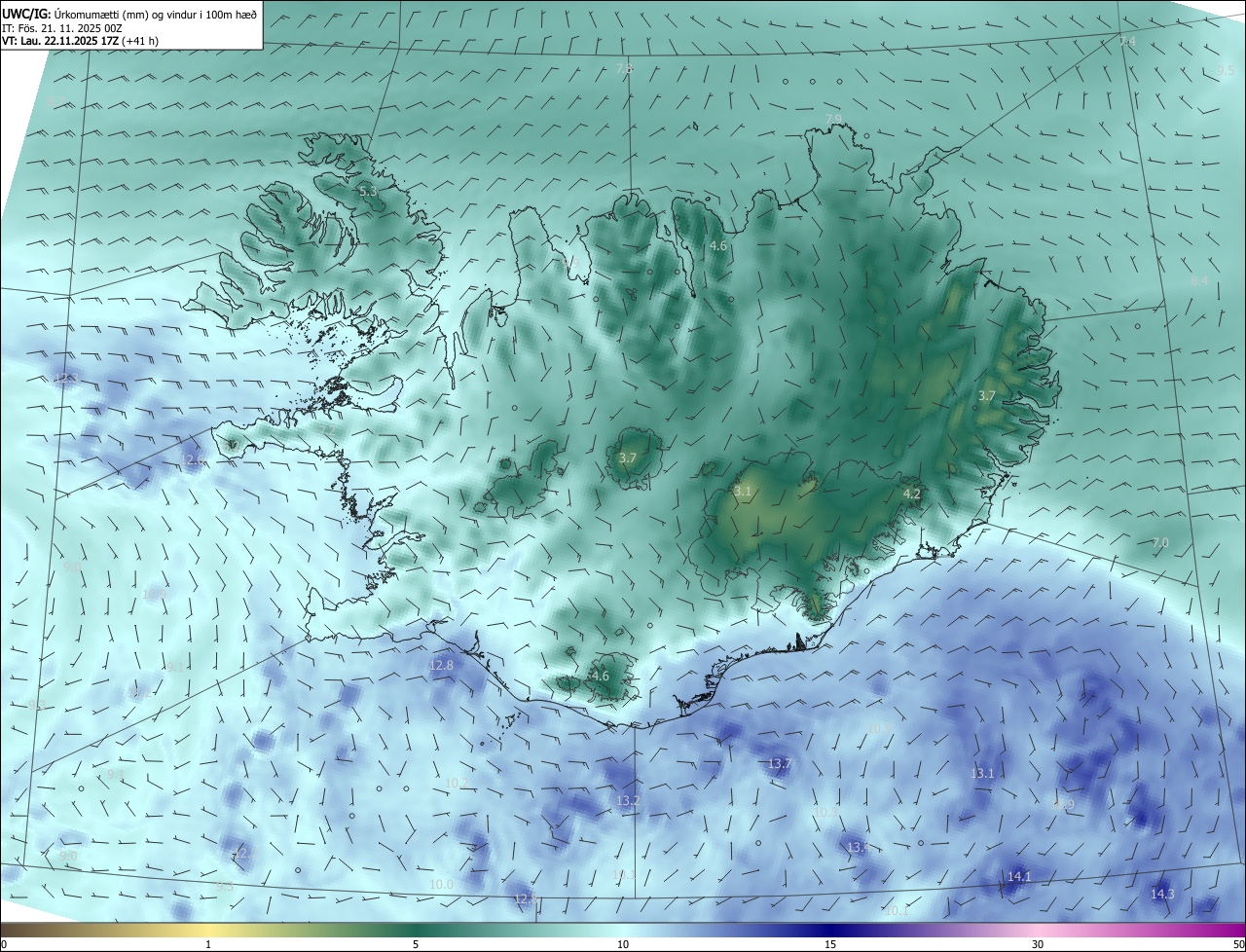Select the 'IT: Fös. 21. 11. 2025 00Z' line
The image size is (1246, 952).
click(x=61, y=27)
